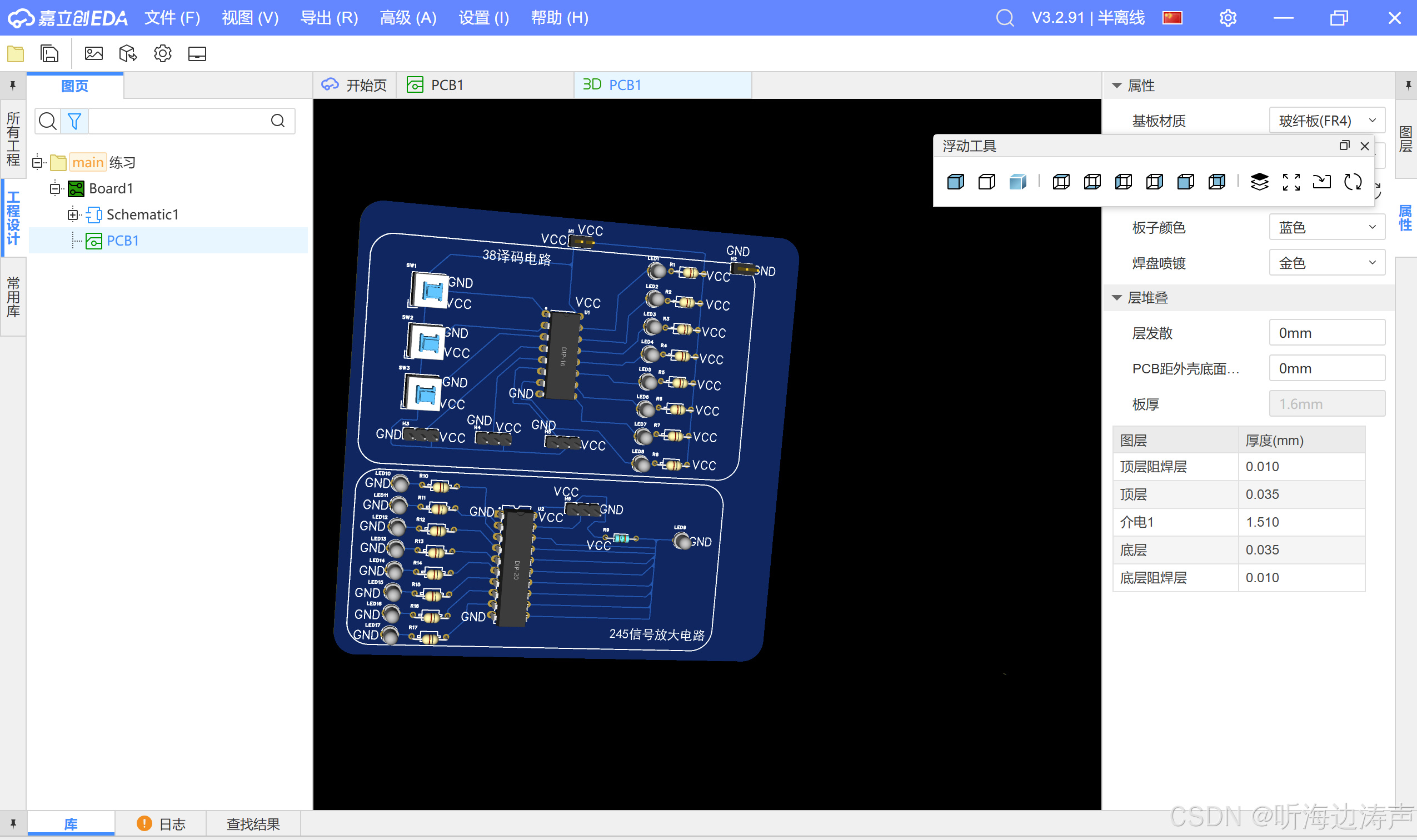Open the 基板材质 dropdown
Screen dimensions: 1417x840
pos(1327,121)
